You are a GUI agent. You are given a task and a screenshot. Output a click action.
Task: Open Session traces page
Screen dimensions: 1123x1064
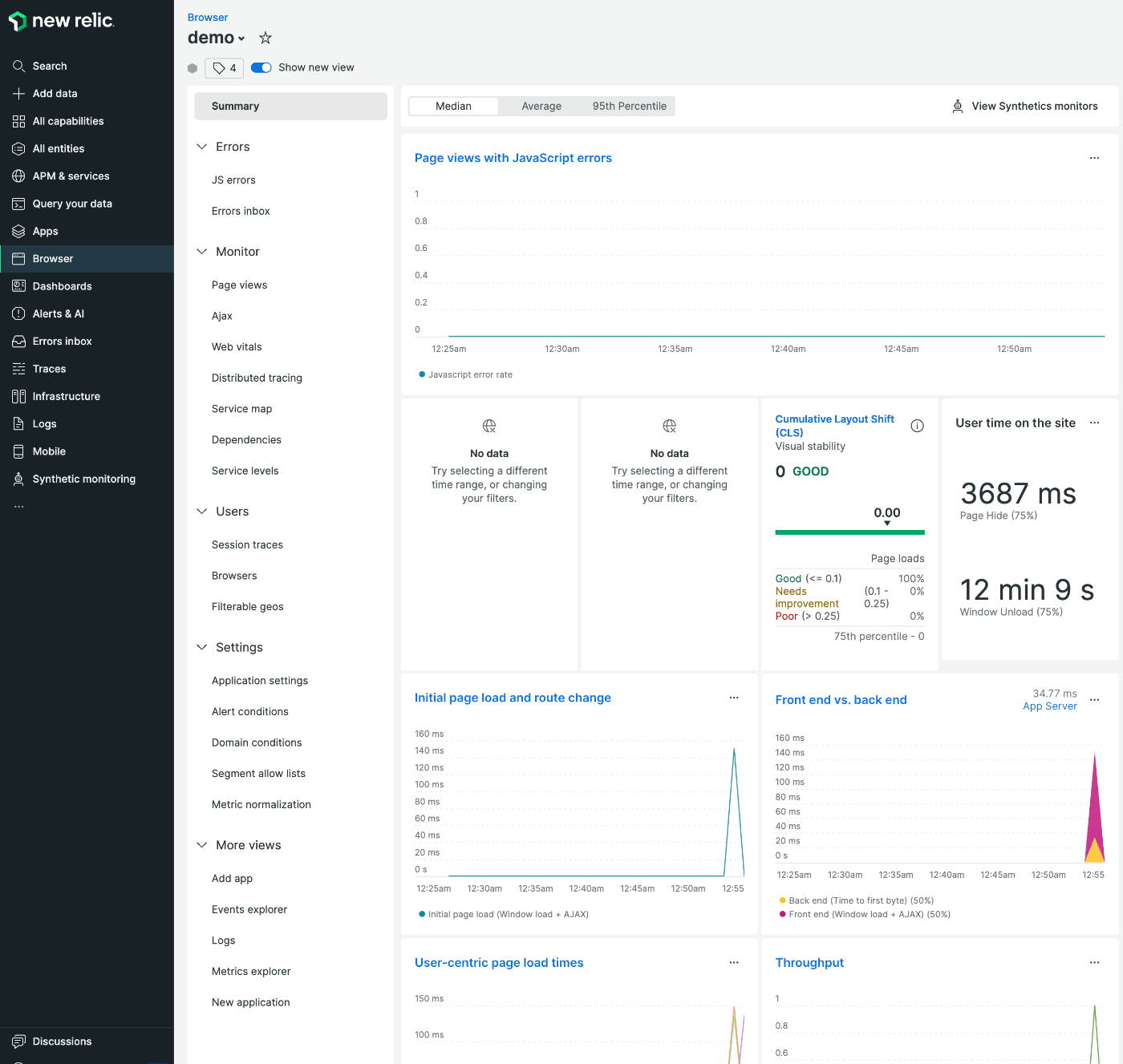coord(247,545)
